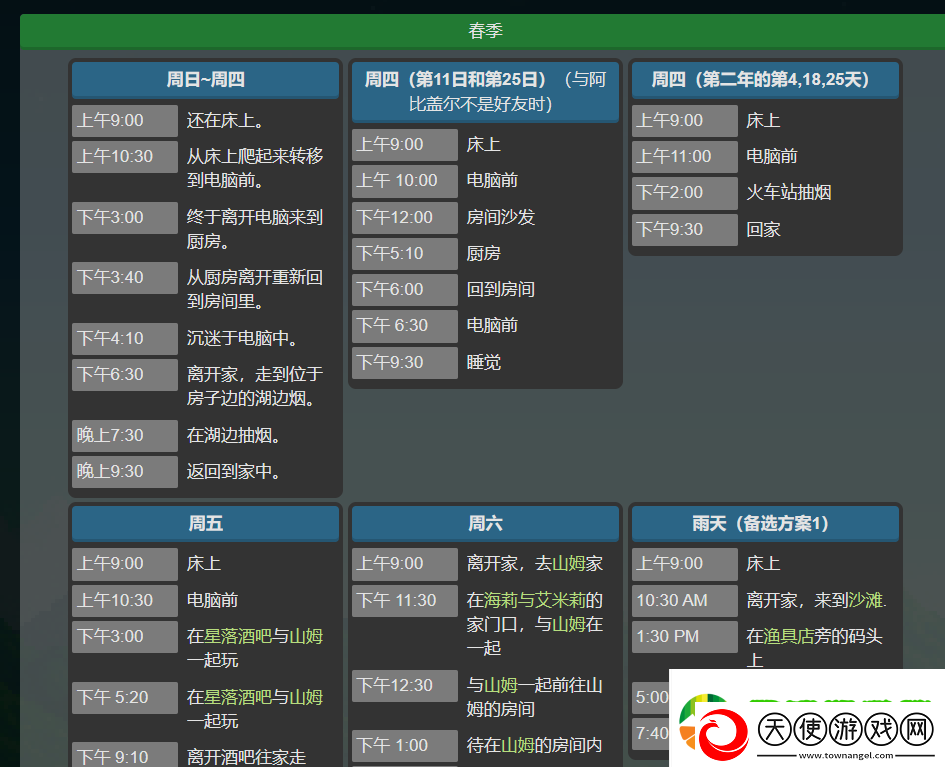Click the text 还在床上。

225,121
